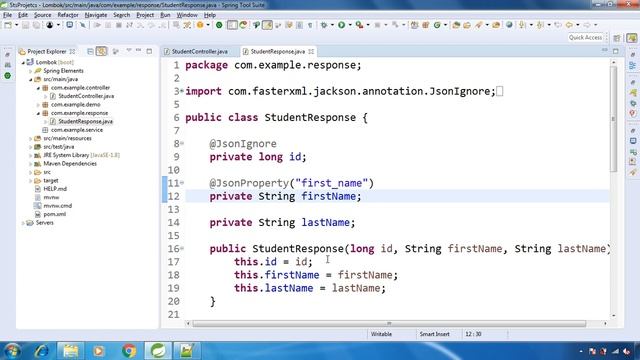
Task: Click the Quick Access search field
Action: (x=585, y=38)
